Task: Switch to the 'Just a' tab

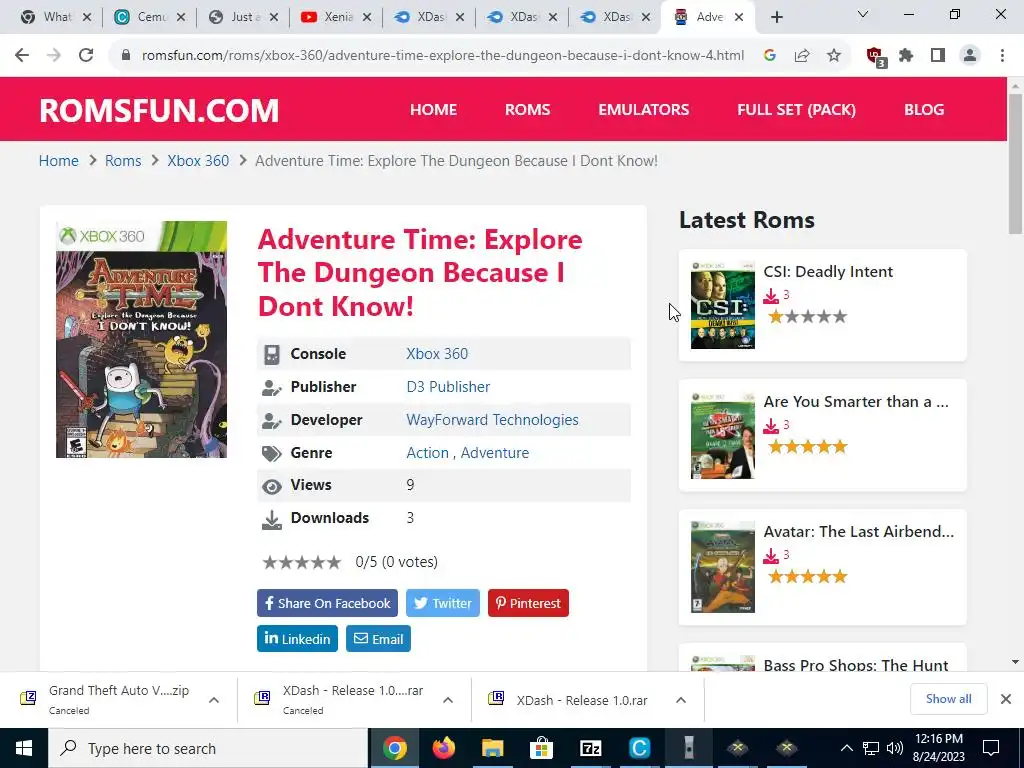Action: tap(242, 17)
